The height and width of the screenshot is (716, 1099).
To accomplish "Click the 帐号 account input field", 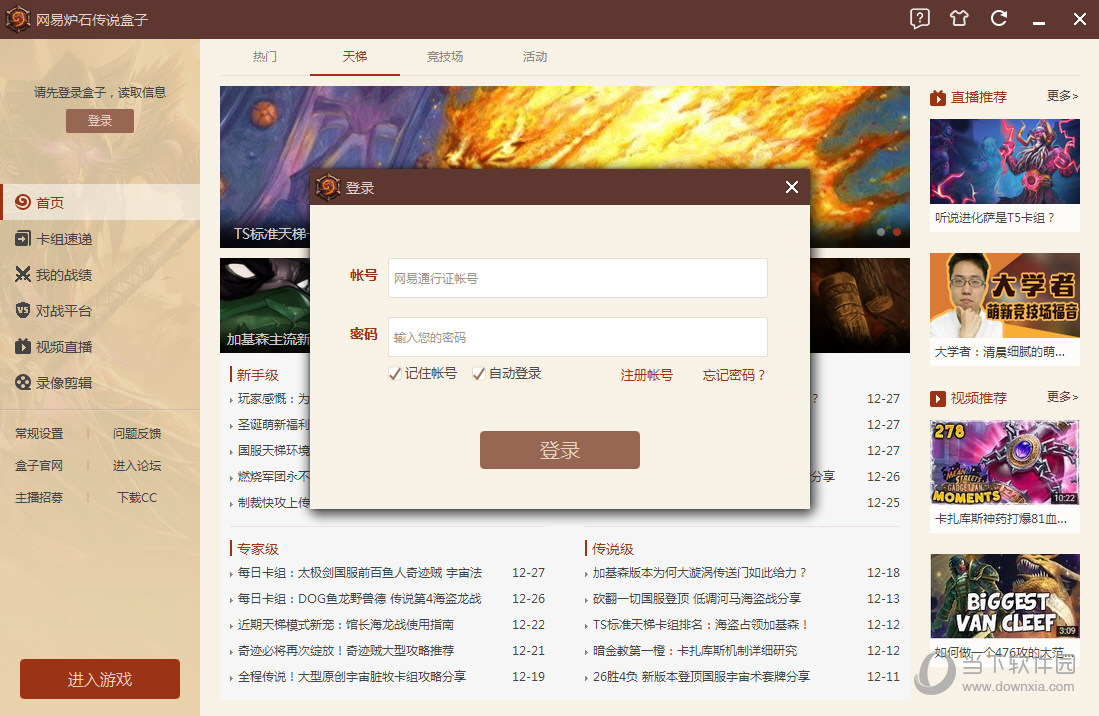I will coord(577,276).
